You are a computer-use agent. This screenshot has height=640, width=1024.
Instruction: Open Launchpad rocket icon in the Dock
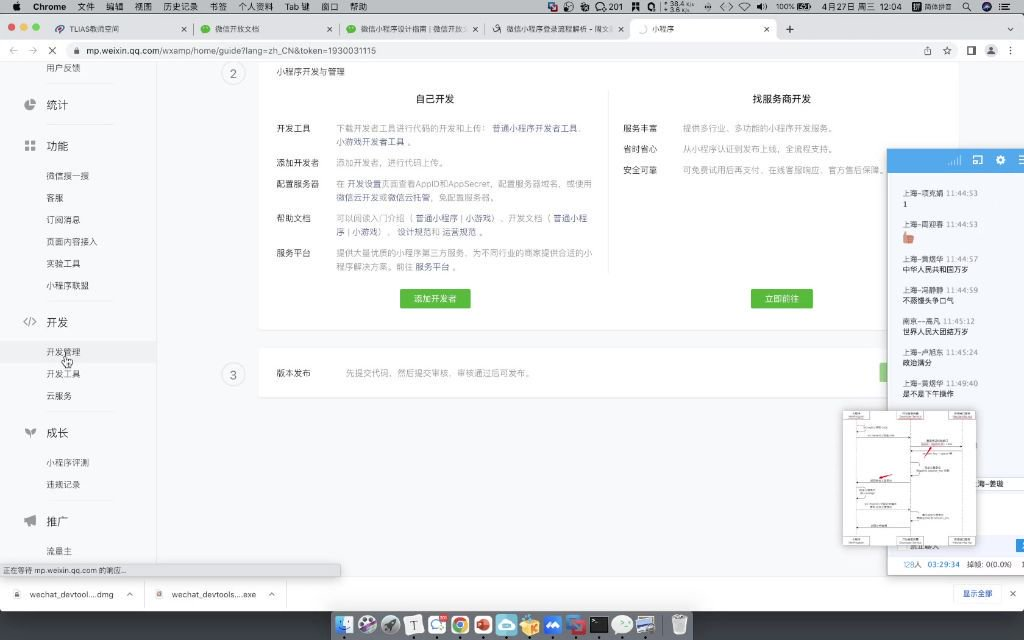click(x=391, y=624)
